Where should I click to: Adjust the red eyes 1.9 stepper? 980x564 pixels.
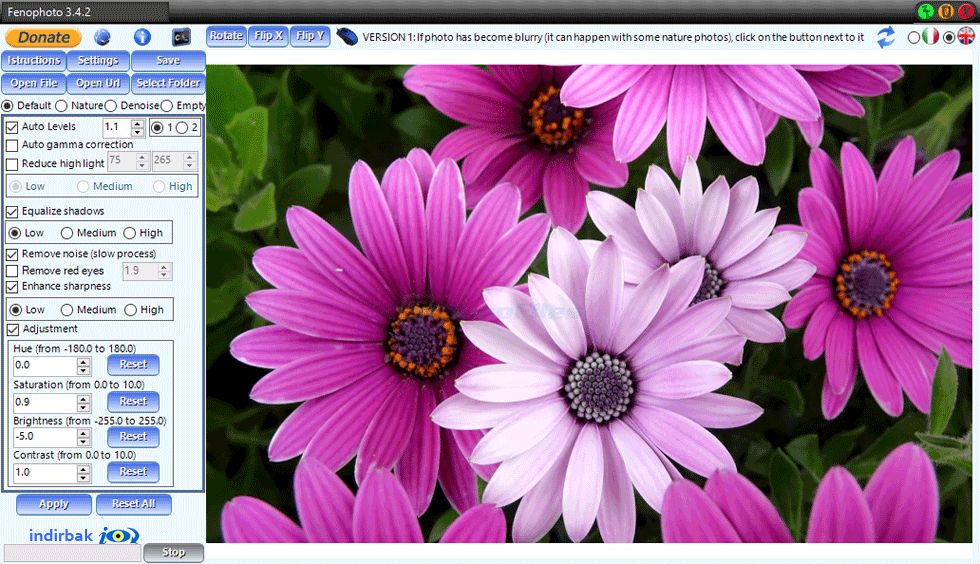coord(164,271)
